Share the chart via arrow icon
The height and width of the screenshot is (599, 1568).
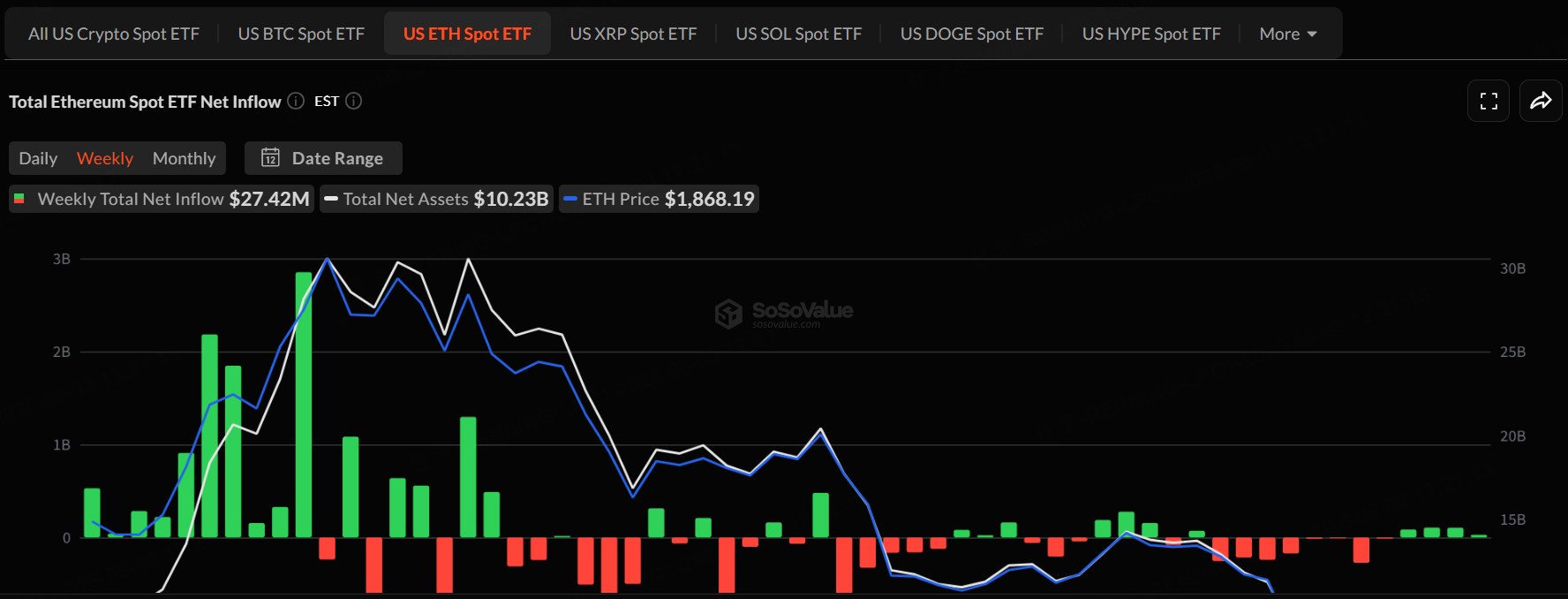point(1541,101)
